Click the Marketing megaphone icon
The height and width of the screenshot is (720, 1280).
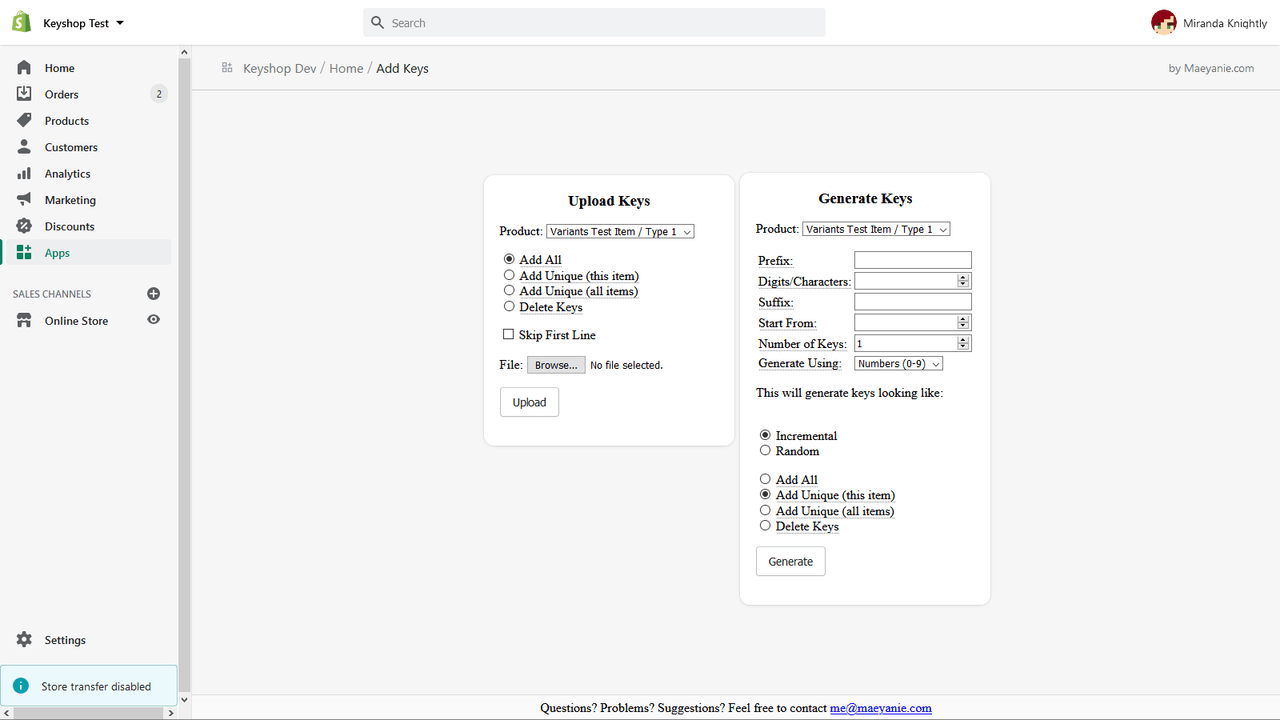[x=24, y=200]
